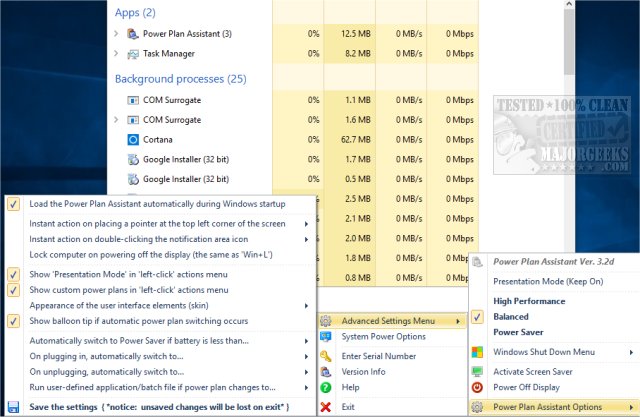The height and width of the screenshot is (417, 640).
Task: Click the Activate Screen Saver icon
Action: point(477,371)
